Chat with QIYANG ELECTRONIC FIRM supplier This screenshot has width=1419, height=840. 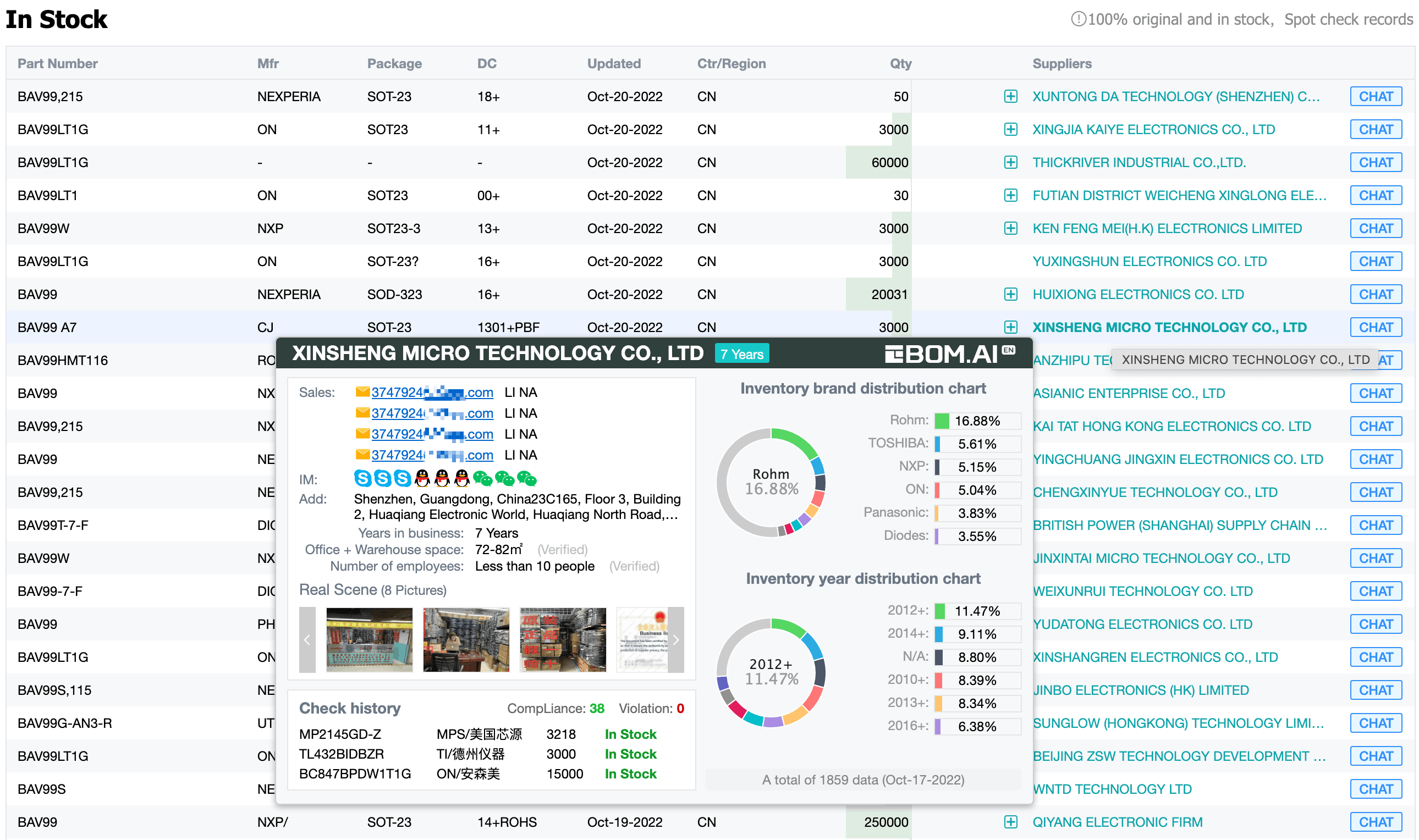point(1376,822)
